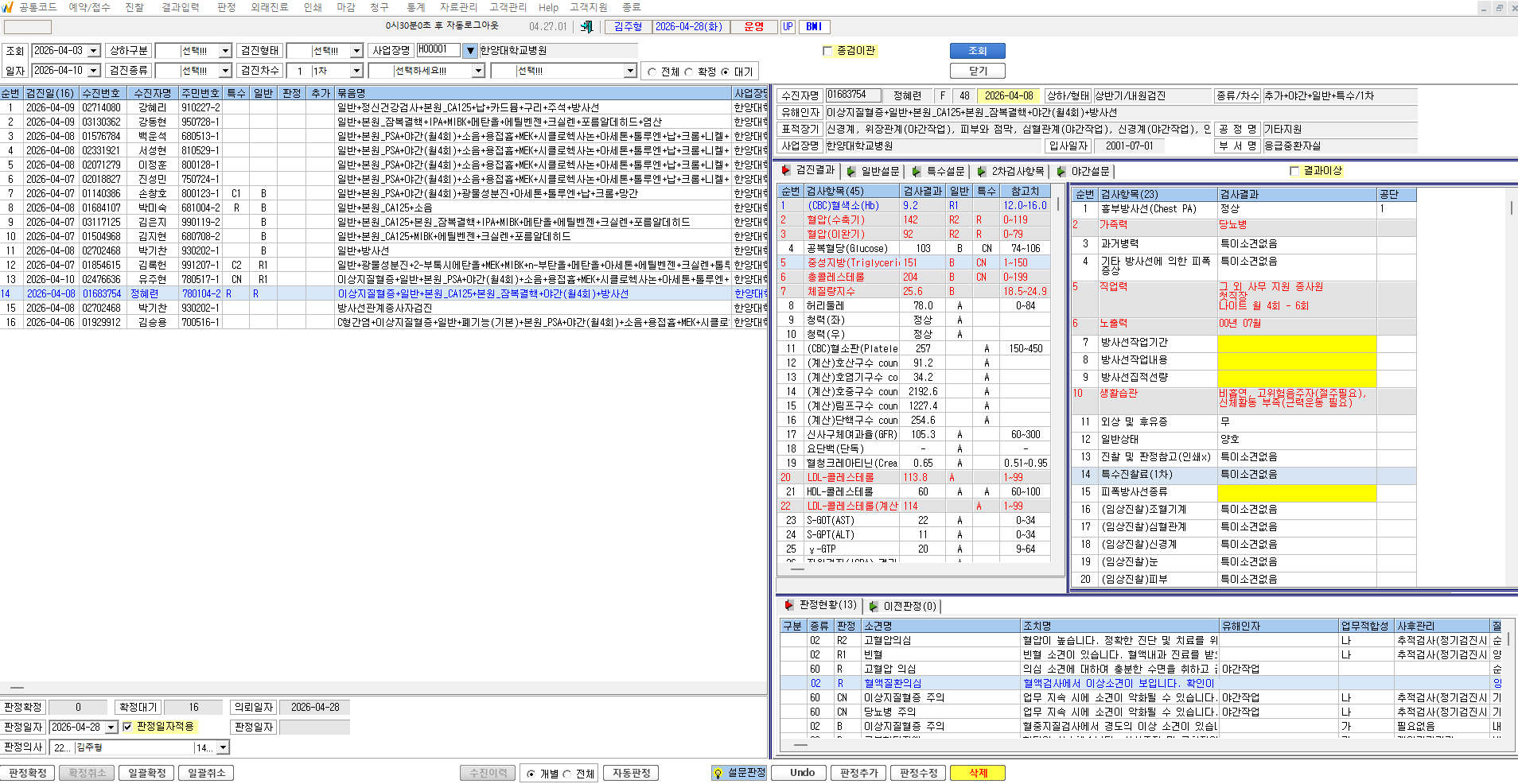Open the 사업장명 blue dropdown arrow
1518x784 pixels.
tap(470, 51)
